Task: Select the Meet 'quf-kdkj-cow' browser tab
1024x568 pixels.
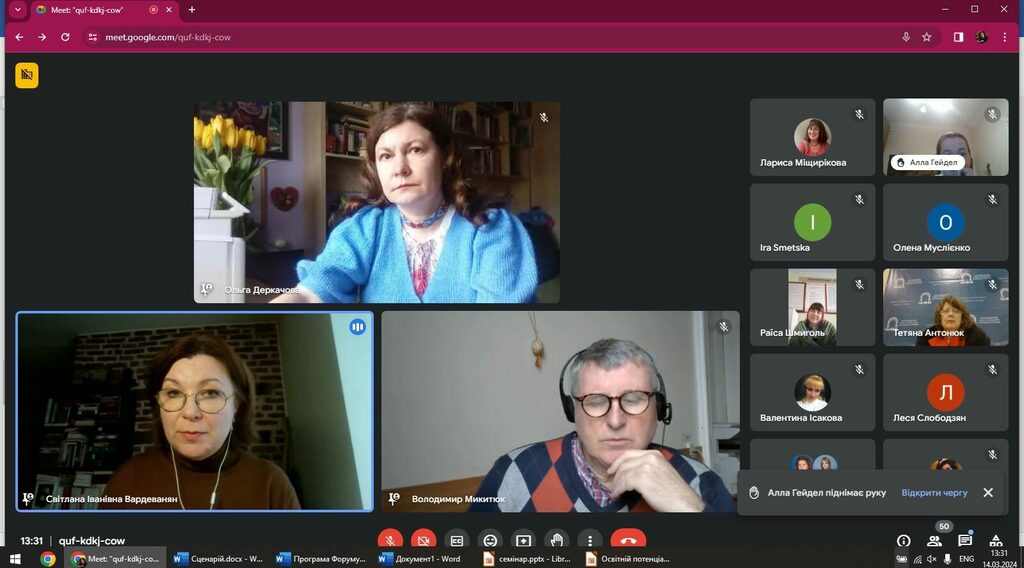Action: point(95,10)
